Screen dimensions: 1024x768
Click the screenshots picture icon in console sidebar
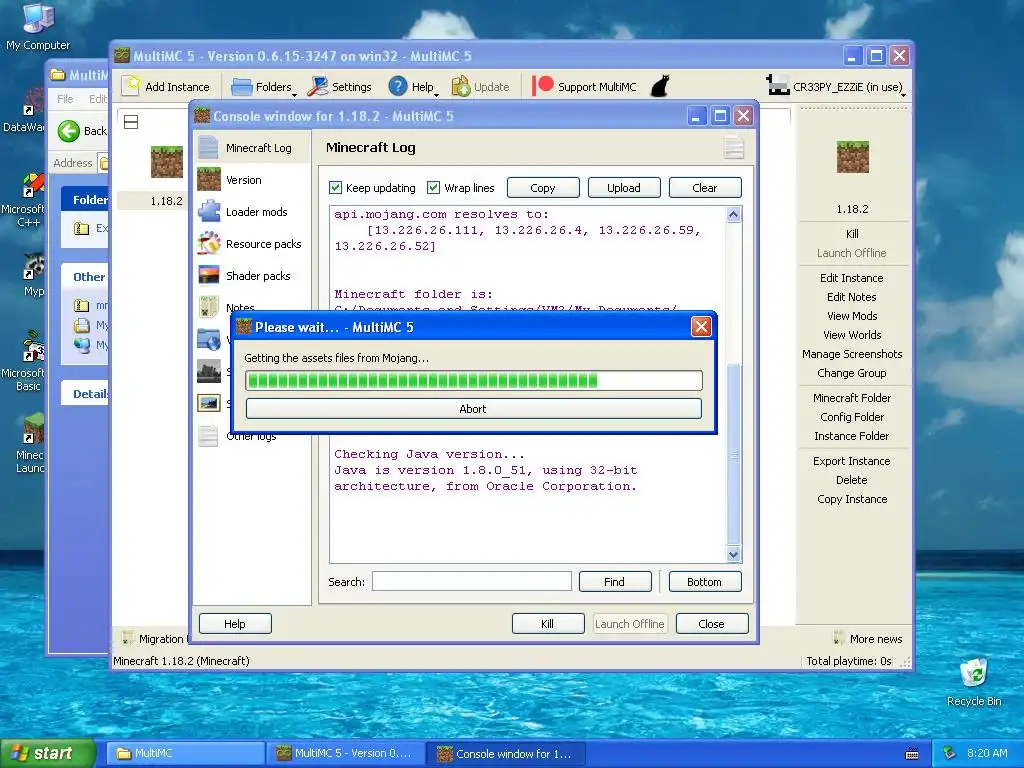pos(209,404)
